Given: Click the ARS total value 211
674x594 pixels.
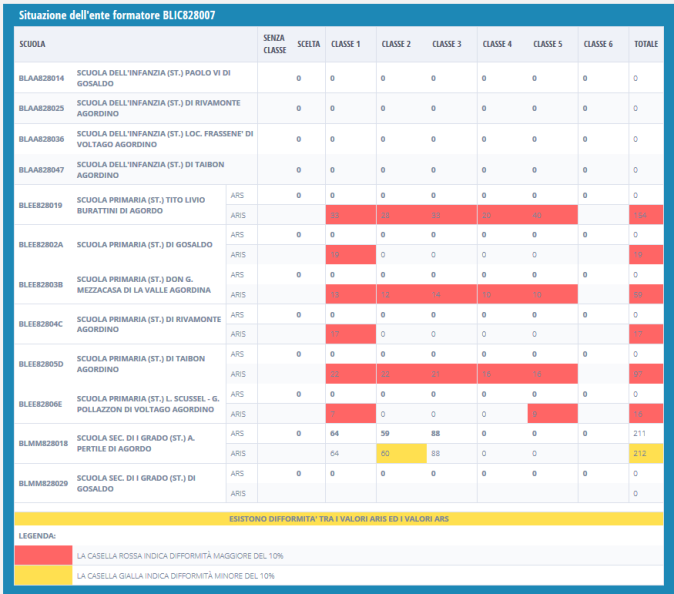Looking at the screenshot, I should click(x=641, y=433).
